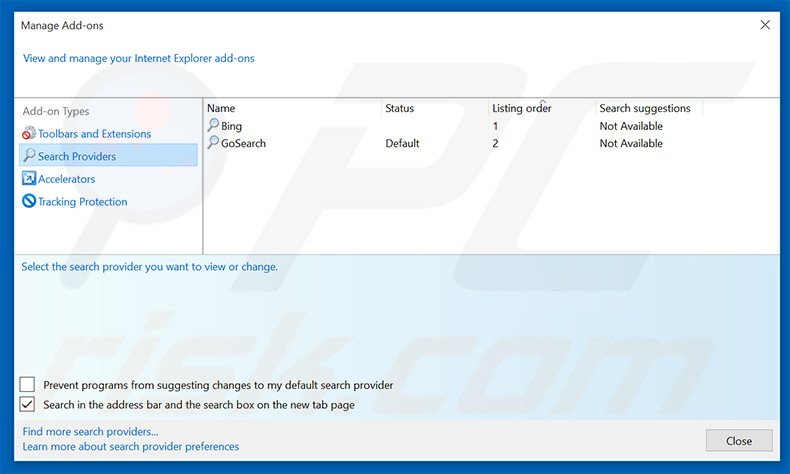This screenshot has height=474, width=790.
Task: Click listing order 1 for Bing
Action: (495, 126)
